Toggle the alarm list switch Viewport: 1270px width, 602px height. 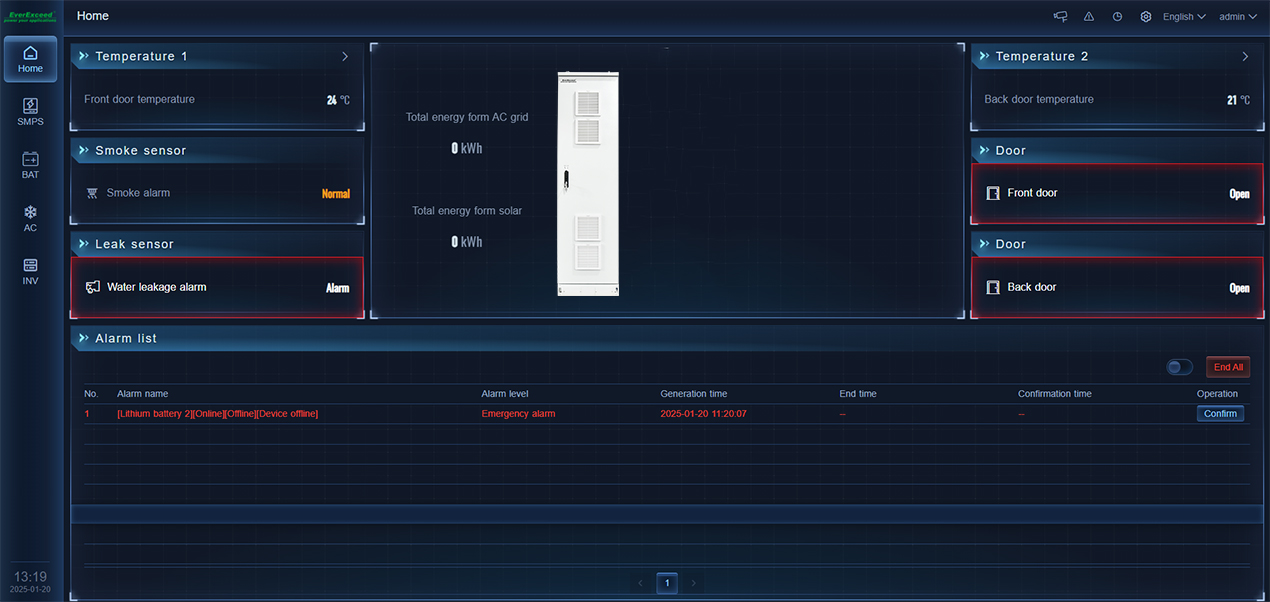tap(1179, 367)
